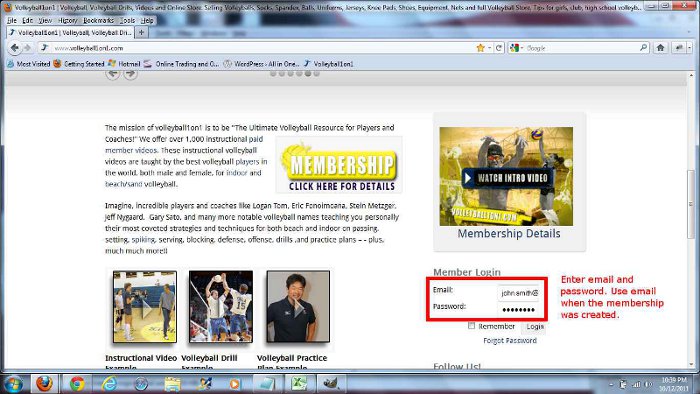Open the Hotmail bookmark

(125, 64)
